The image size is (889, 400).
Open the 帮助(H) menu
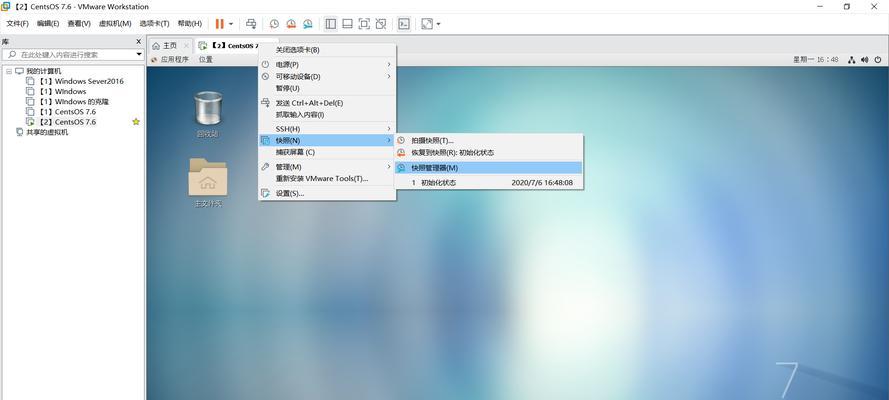click(189, 24)
